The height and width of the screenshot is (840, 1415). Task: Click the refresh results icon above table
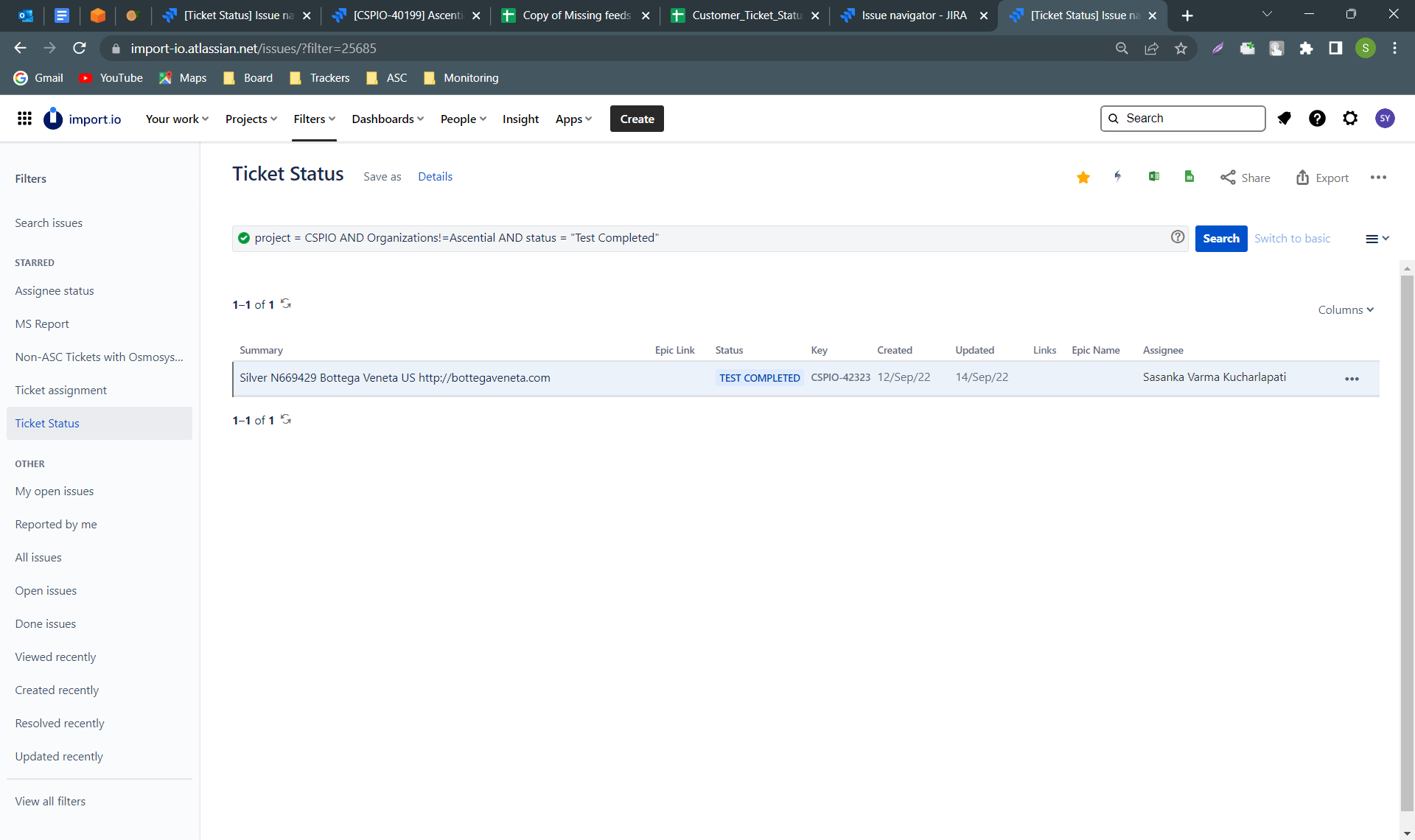pyautogui.click(x=286, y=304)
